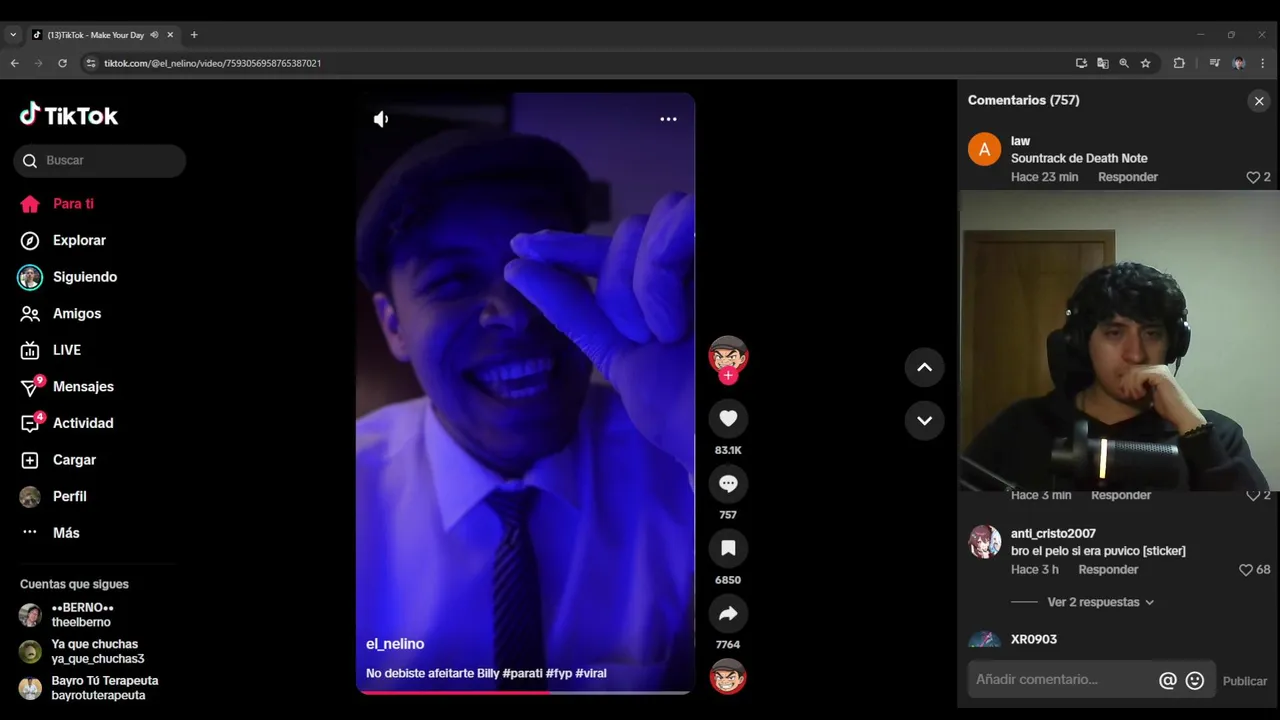Go to the previous video with up chevron

[925, 367]
